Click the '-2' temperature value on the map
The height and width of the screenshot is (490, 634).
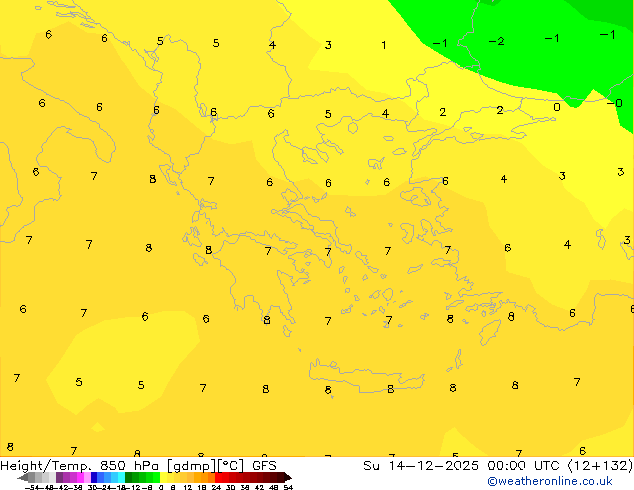(x=497, y=41)
